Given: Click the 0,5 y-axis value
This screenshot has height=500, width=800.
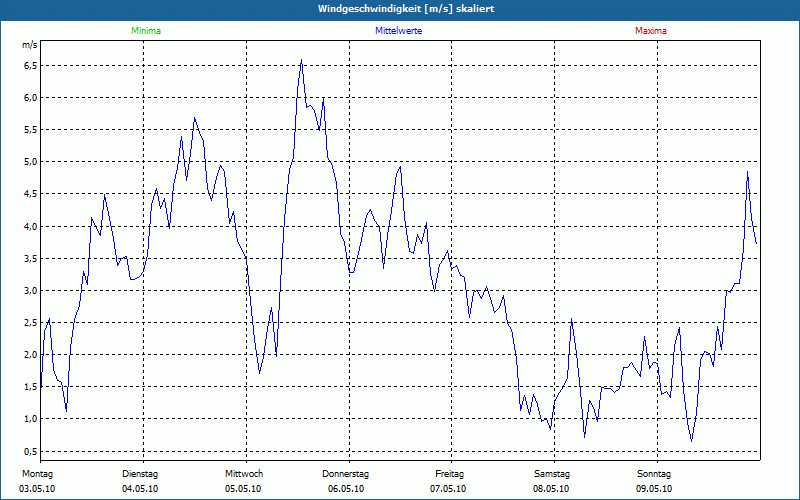Looking at the screenshot, I should pyautogui.click(x=30, y=452).
